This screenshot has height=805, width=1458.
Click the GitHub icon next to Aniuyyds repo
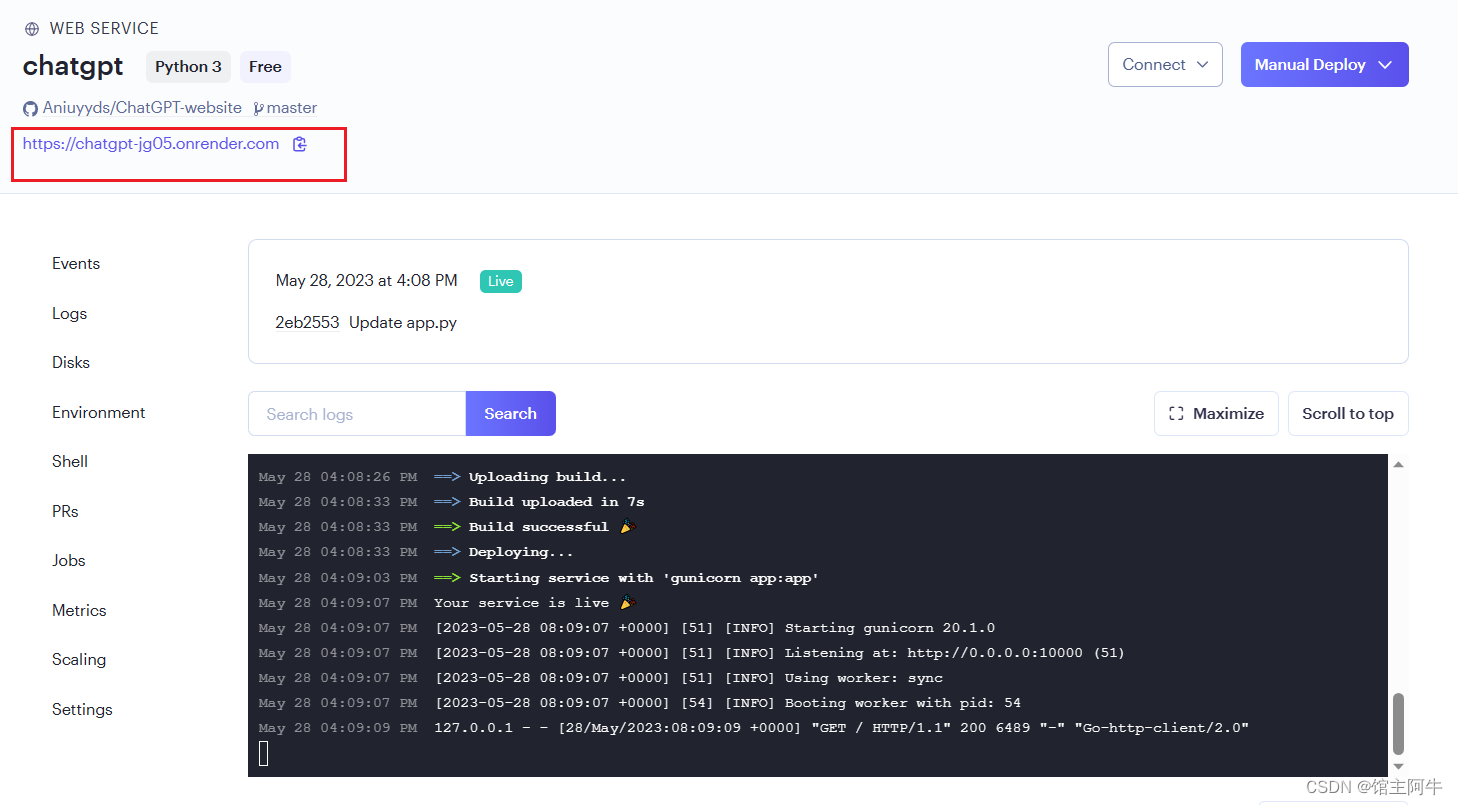(x=30, y=108)
